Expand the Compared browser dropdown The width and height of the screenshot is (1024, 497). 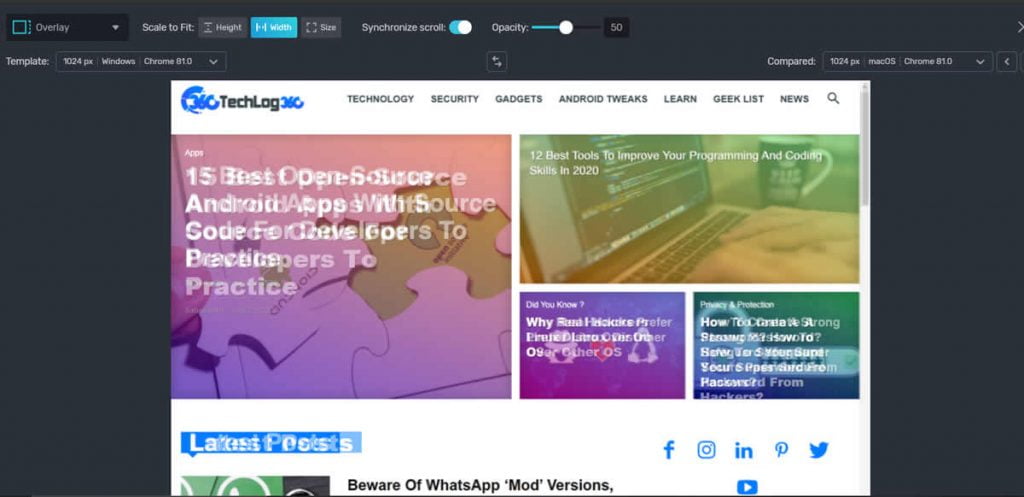tap(906, 62)
